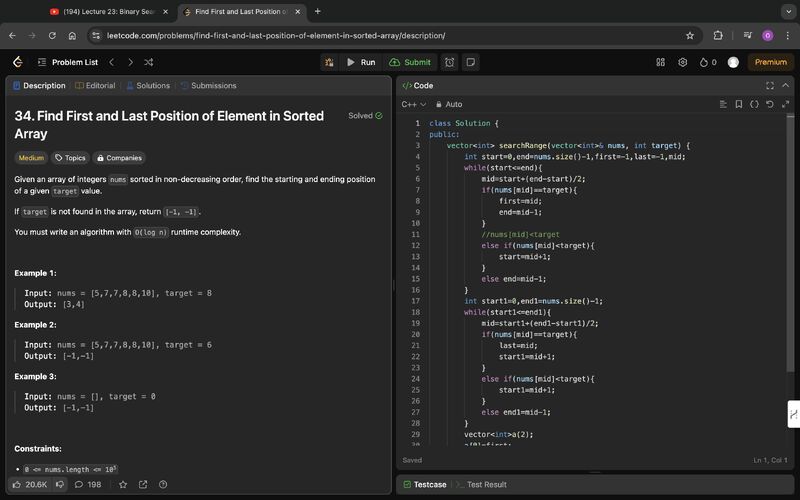Expand the Companies tag
The height and width of the screenshot is (500, 800).
pos(119,158)
